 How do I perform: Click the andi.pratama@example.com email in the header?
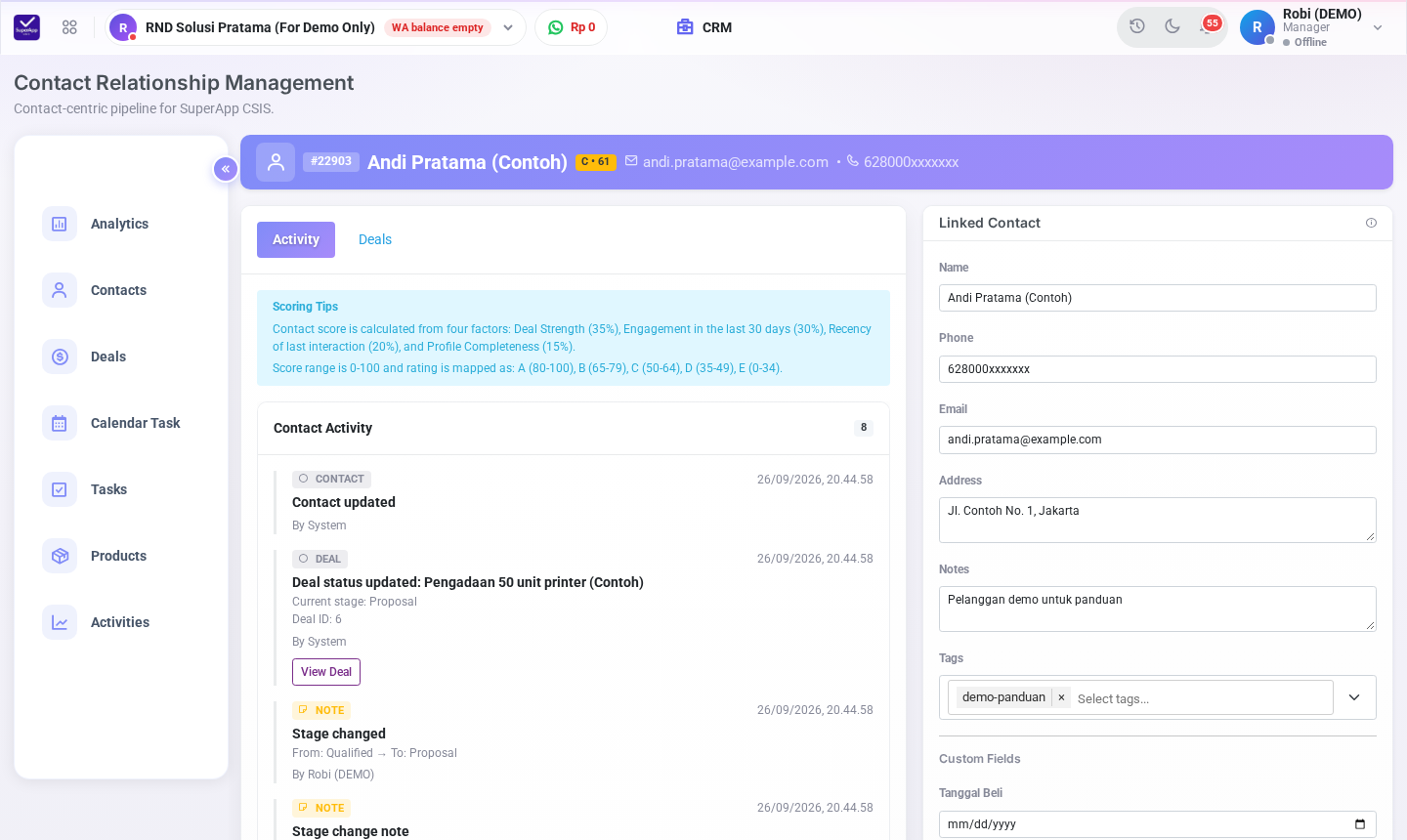pyautogui.click(x=736, y=162)
